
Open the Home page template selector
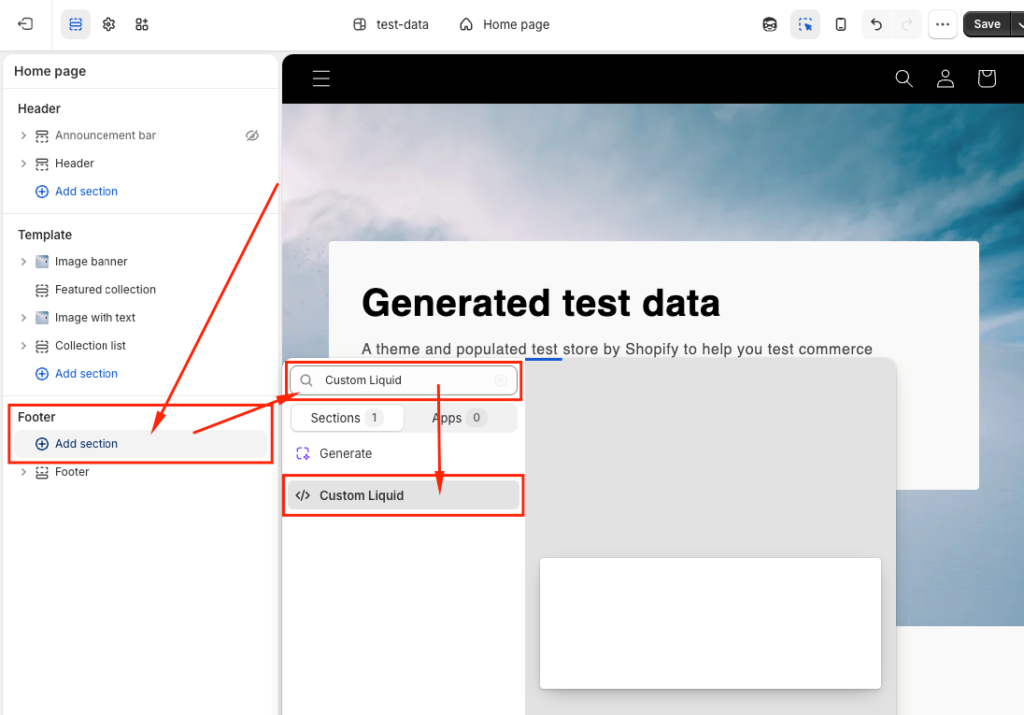pos(504,24)
